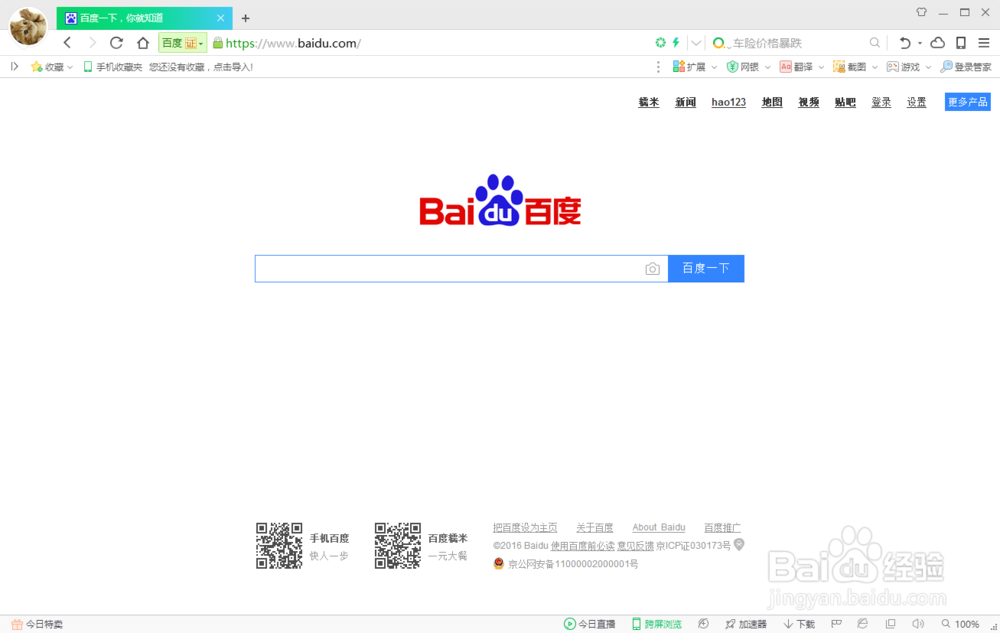Click the undo closed tab arrow
The height and width of the screenshot is (633, 1000).
904,43
